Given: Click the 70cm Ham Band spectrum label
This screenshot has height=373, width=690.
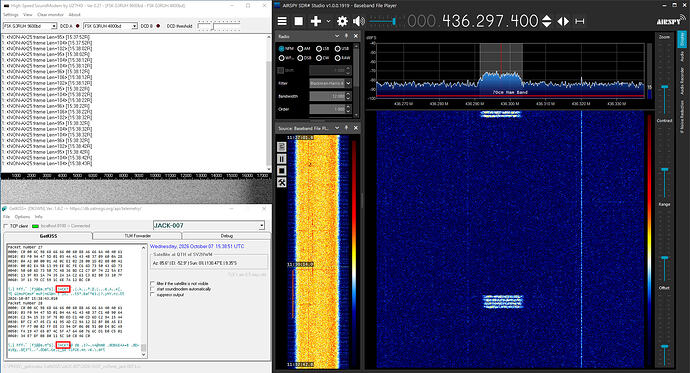Looking at the screenshot, I should (510, 92).
